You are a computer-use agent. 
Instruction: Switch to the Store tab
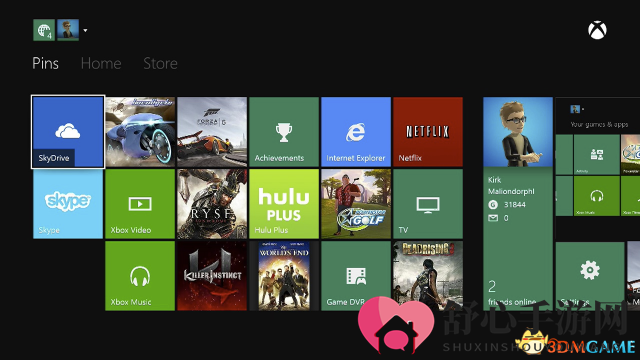point(160,63)
